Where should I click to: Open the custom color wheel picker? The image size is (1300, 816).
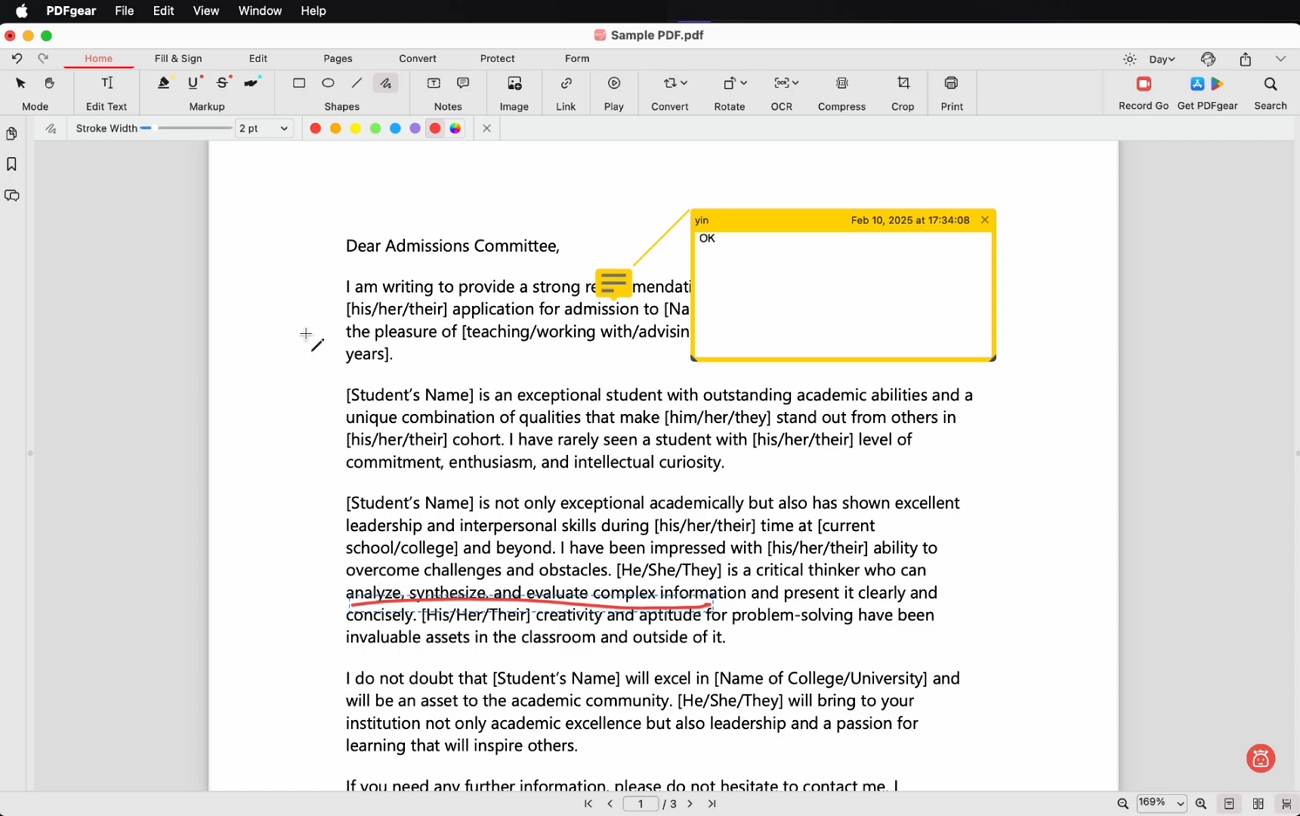(456, 129)
